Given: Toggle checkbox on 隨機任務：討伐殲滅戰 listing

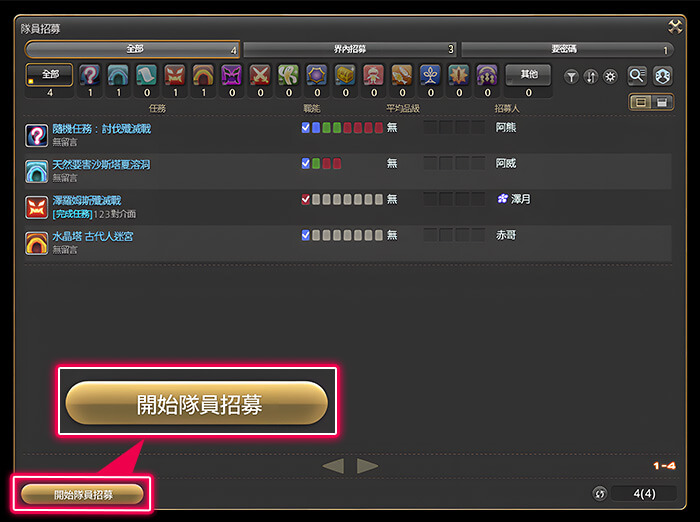Looking at the screenshot, I should click(x=306, y=128).
